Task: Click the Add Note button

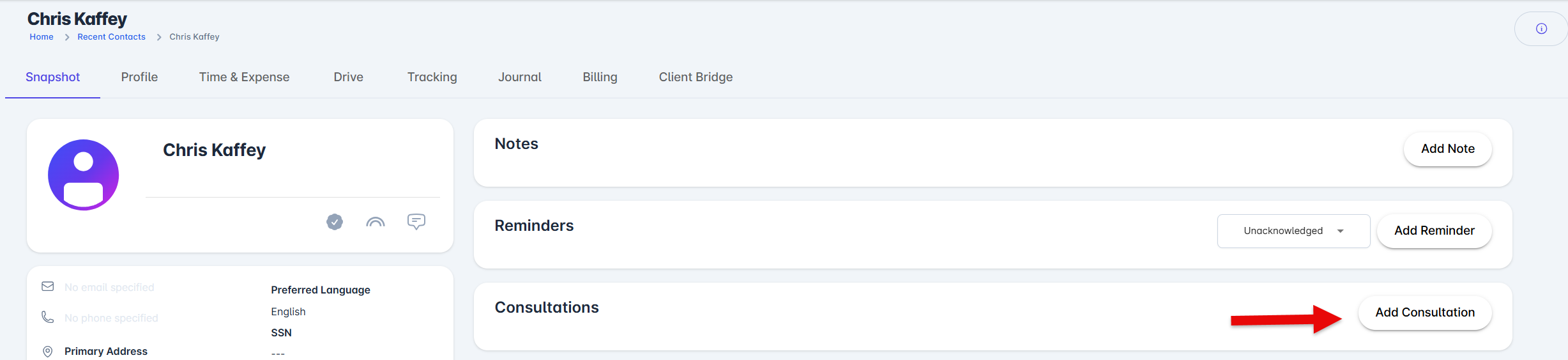Action: pyautogui.click(x=1447, y=149)
